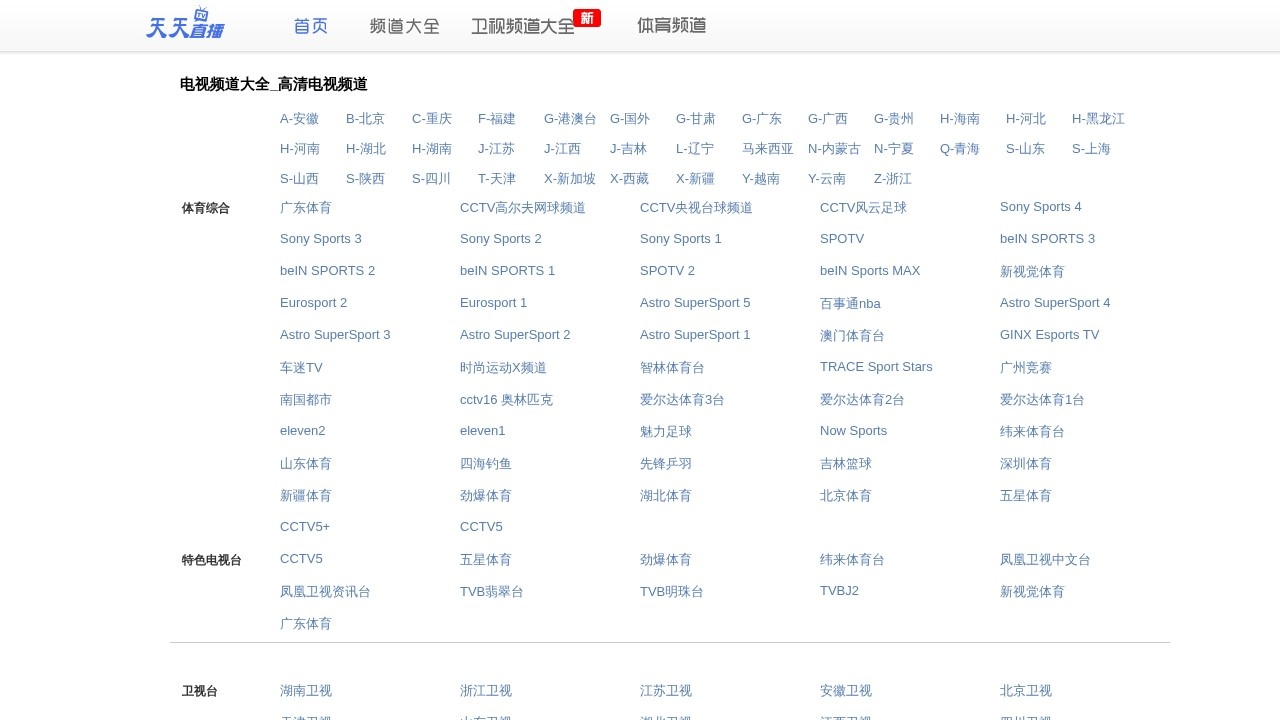Open the 湖南卫视 satellite channel
Screen dimensions: 1280x720
305,691
